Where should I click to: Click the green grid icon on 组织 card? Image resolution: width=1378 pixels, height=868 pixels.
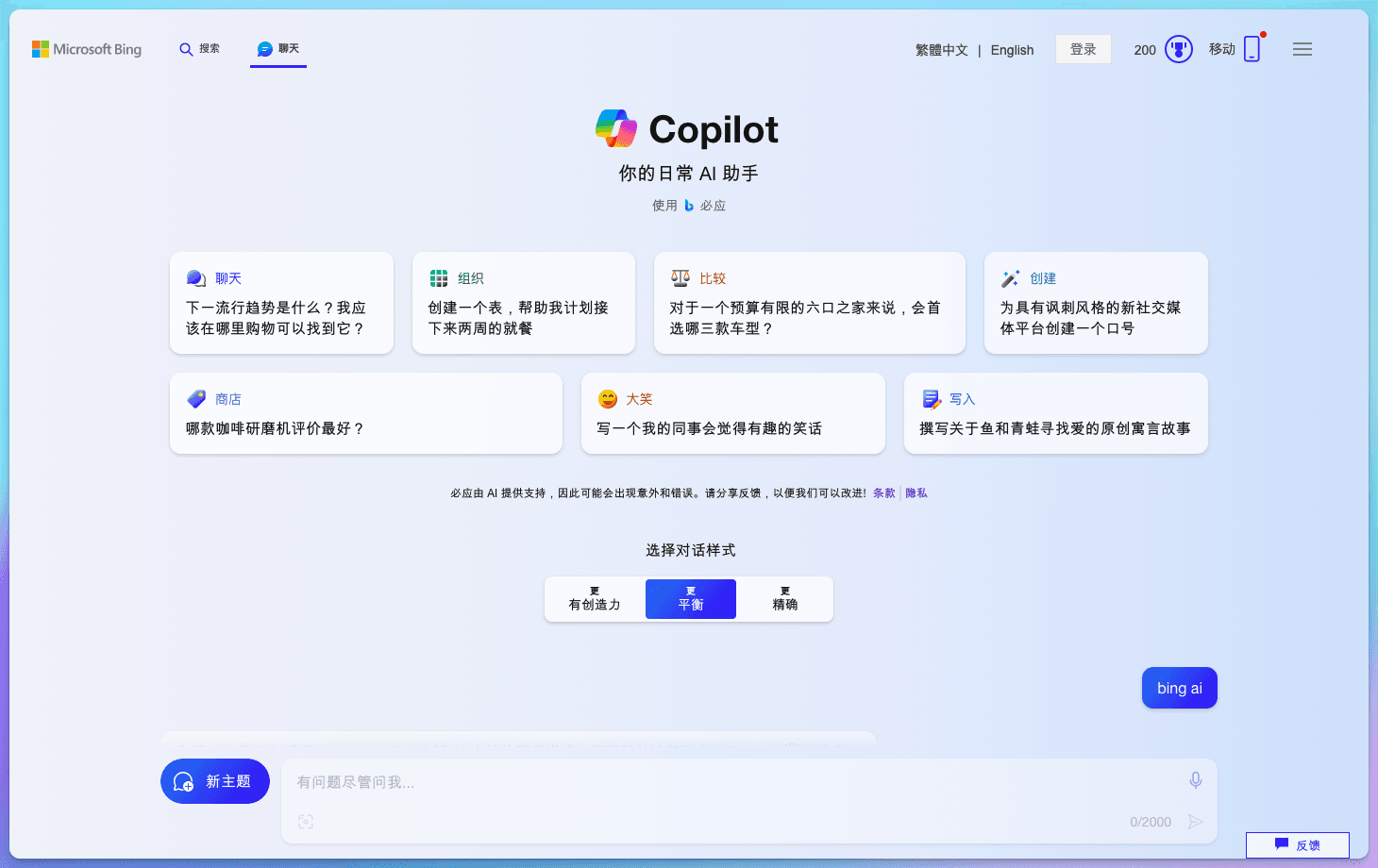pos(439,278)
